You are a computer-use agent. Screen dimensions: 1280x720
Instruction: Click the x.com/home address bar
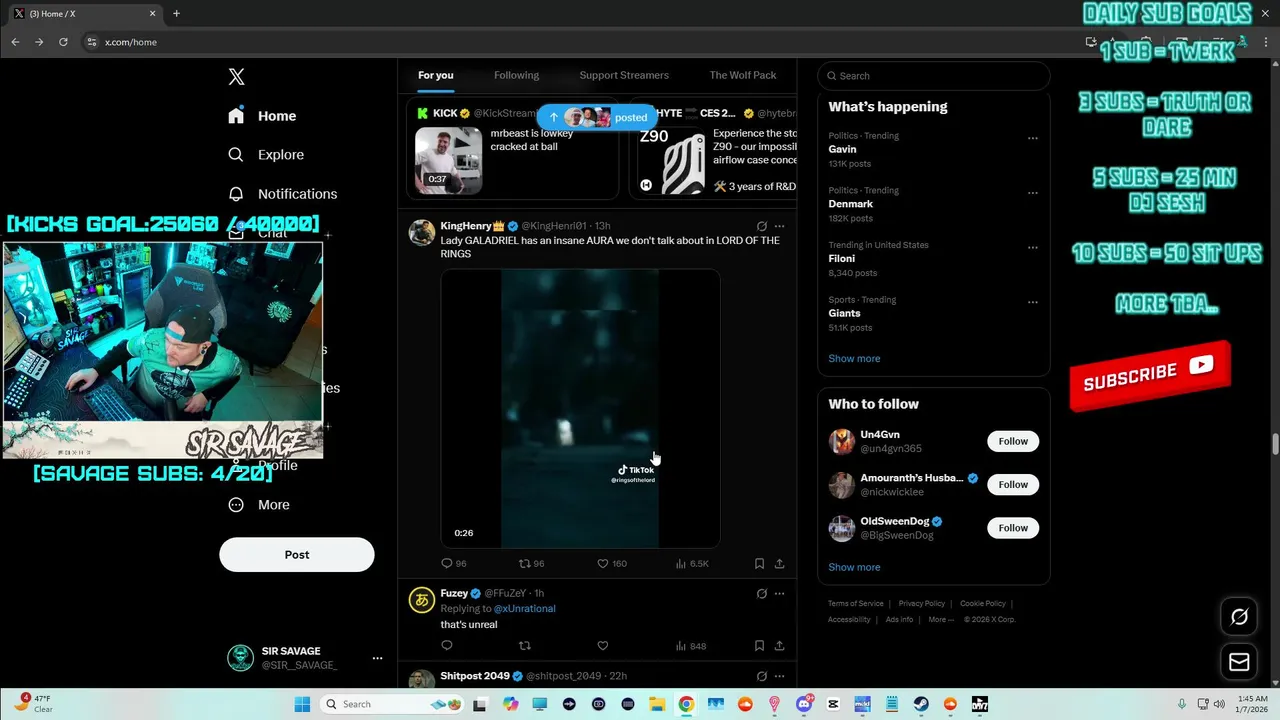point(580,42)
